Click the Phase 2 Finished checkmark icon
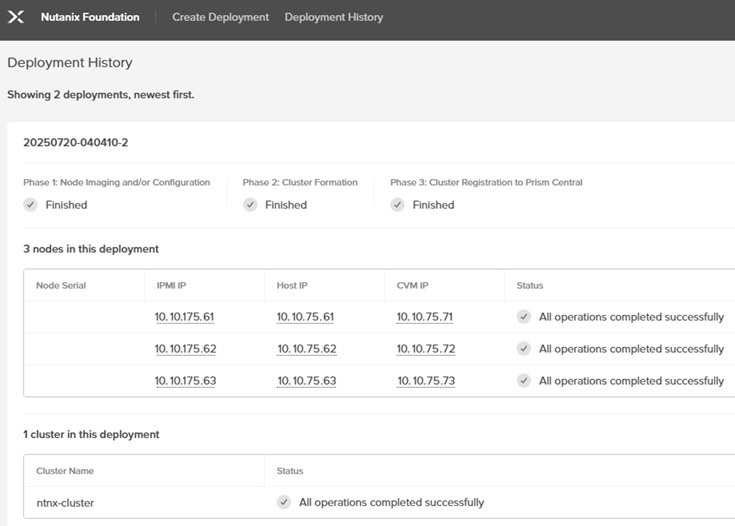 click(250, 205)
